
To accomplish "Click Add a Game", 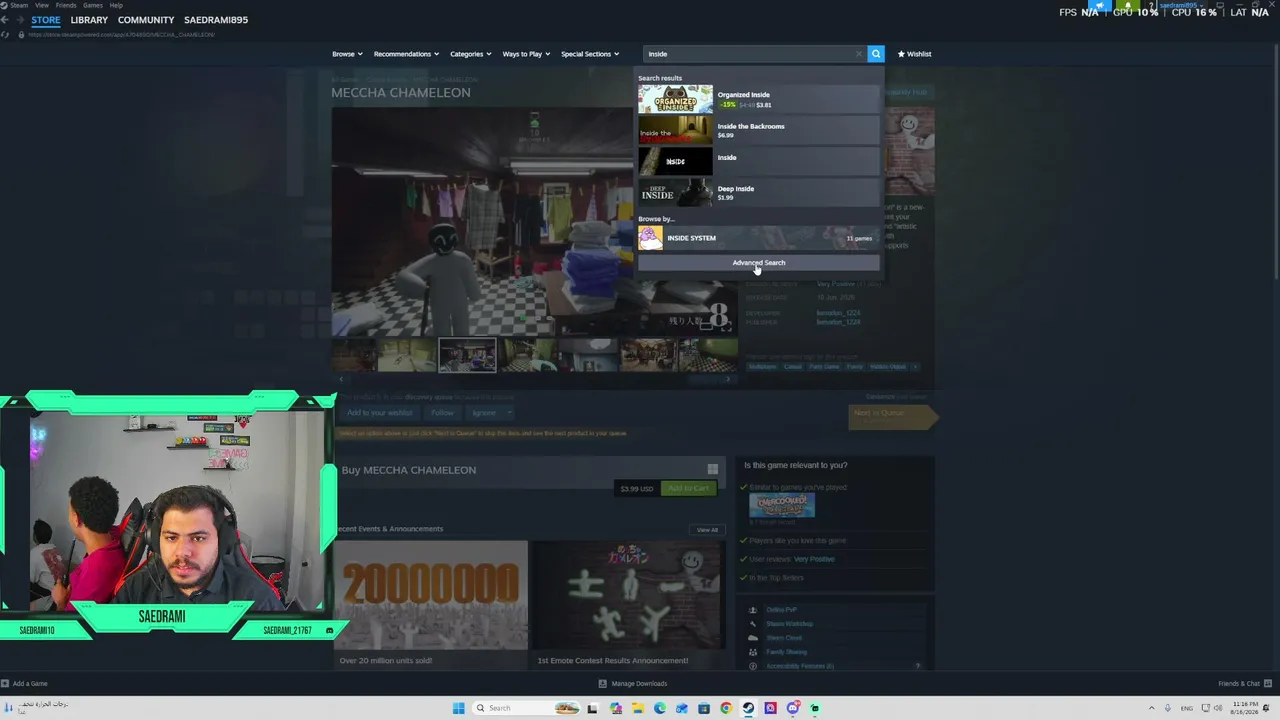I will pyautogui.click(x=25, y=684).
